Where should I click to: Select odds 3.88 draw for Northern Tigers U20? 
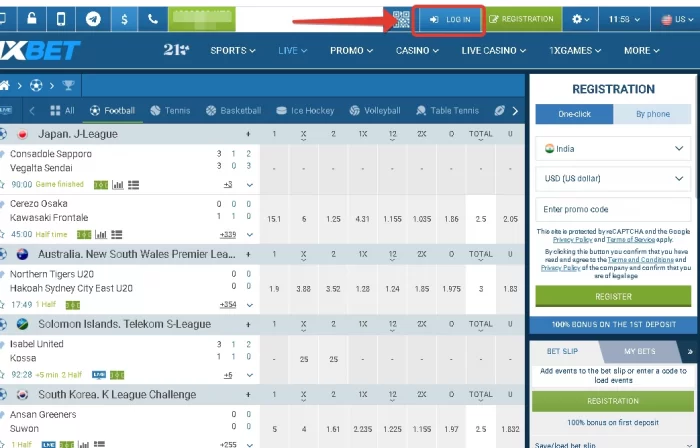tap(304, 289)
